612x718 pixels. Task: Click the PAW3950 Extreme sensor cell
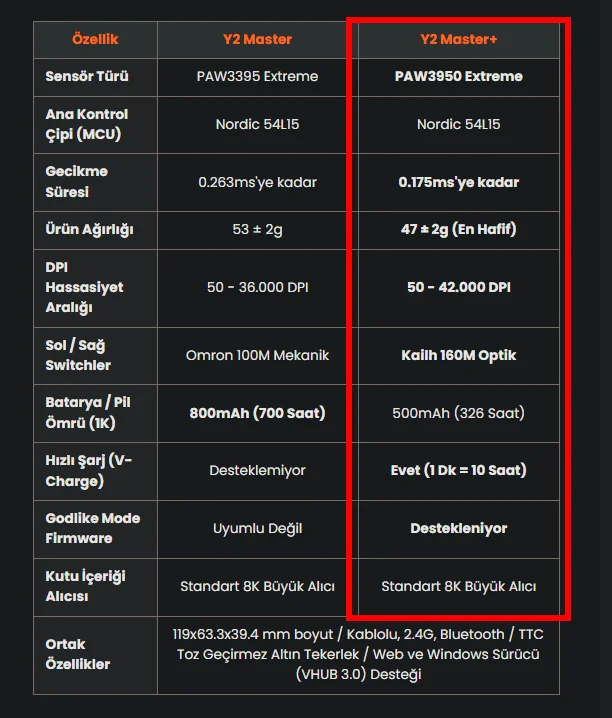[459, 76]
